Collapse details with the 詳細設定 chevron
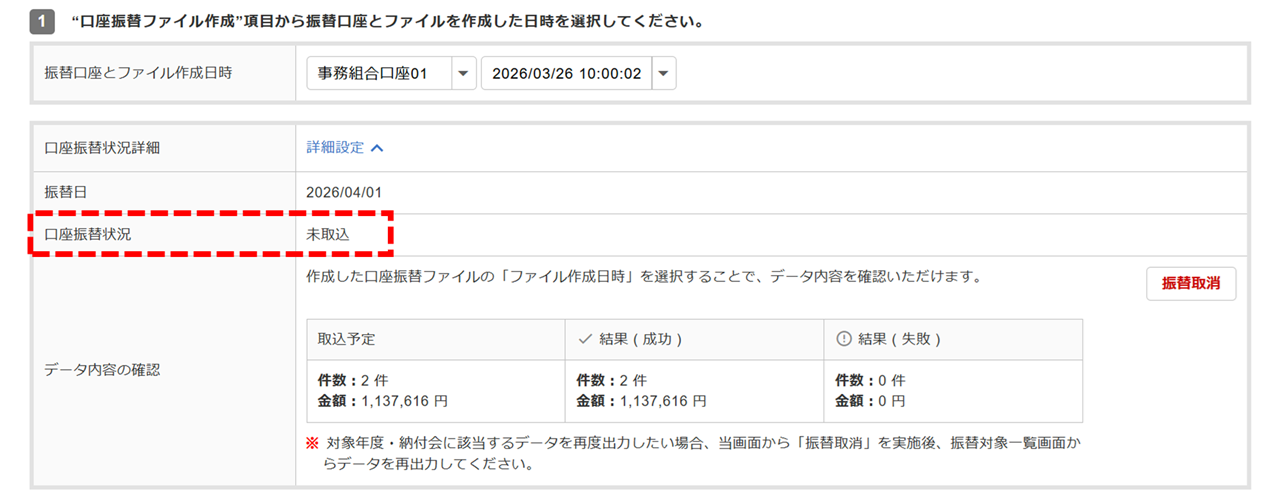Viewport: 1280px width, 498px height. pyautogui.click(x=377, y=148)
